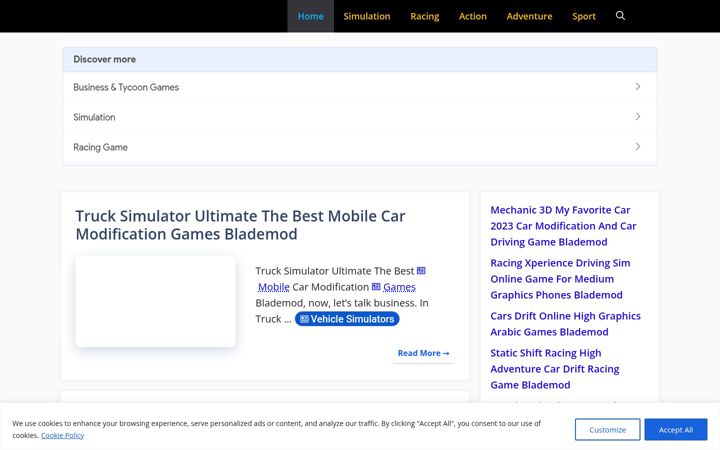Open the Sport menu item
This screenshot has width=720, height=450.
(x=584, y=16)
